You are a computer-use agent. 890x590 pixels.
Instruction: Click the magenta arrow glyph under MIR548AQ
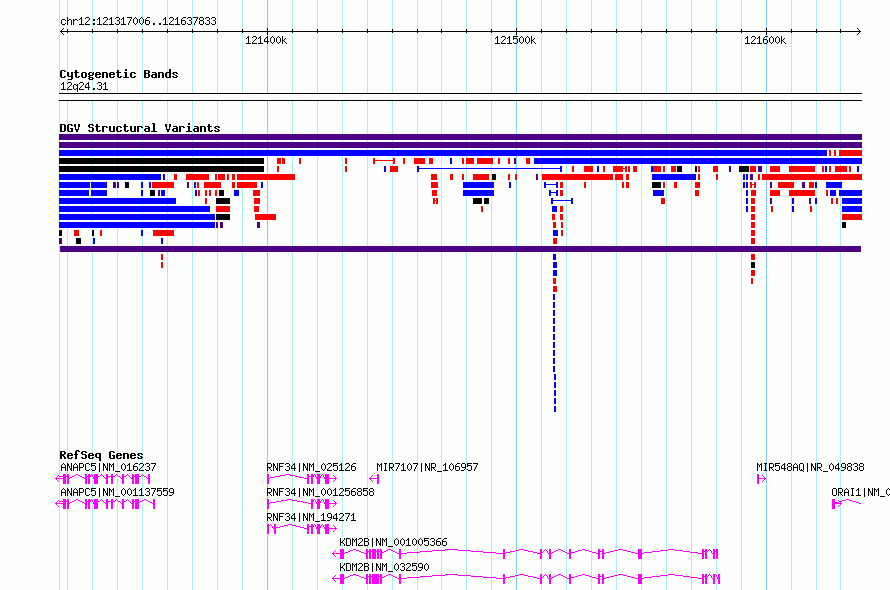[761, 479]
